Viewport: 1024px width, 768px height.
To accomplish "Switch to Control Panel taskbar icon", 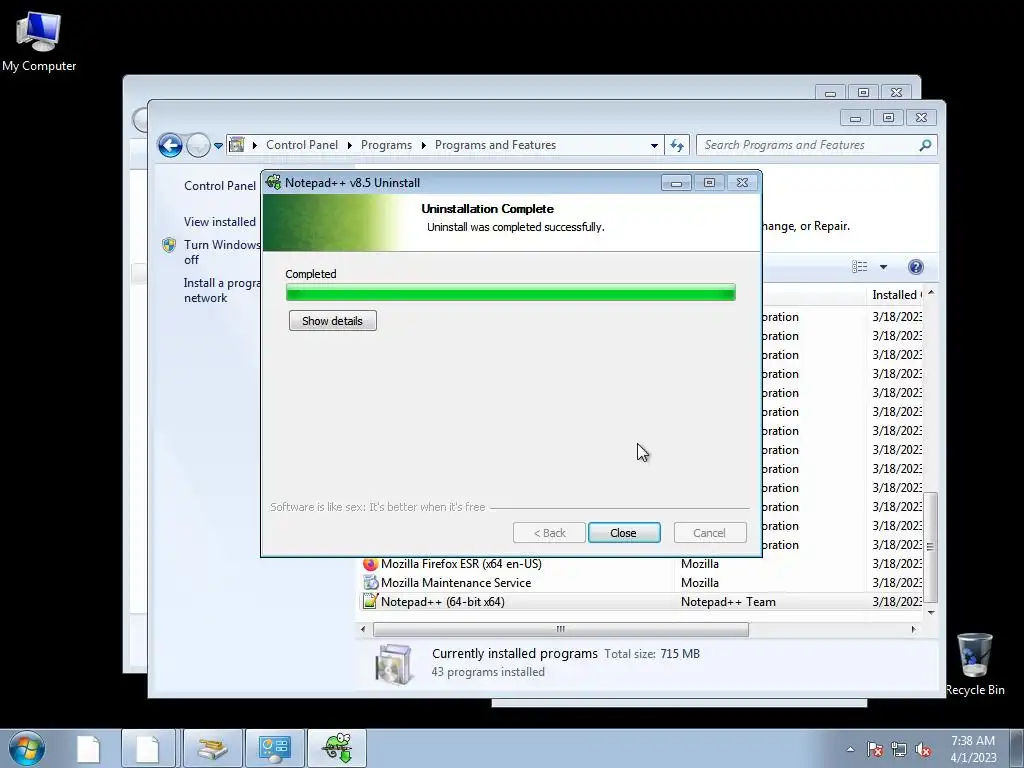I will click(x=274, y=748).
